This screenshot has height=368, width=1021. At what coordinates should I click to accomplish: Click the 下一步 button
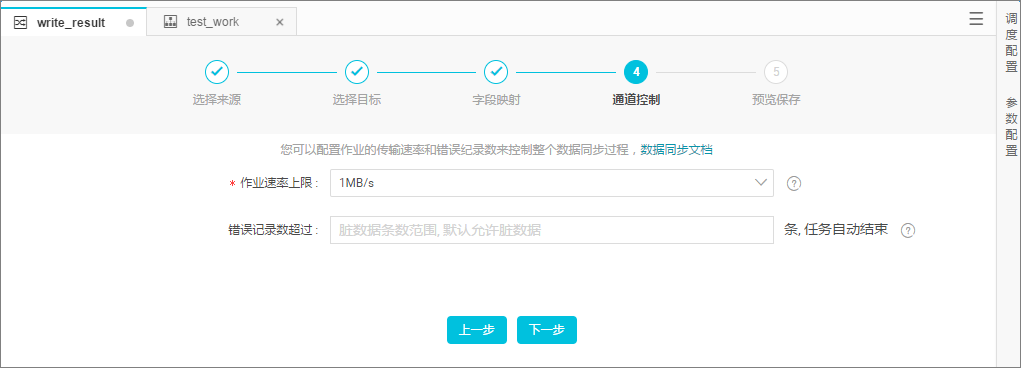547,330
